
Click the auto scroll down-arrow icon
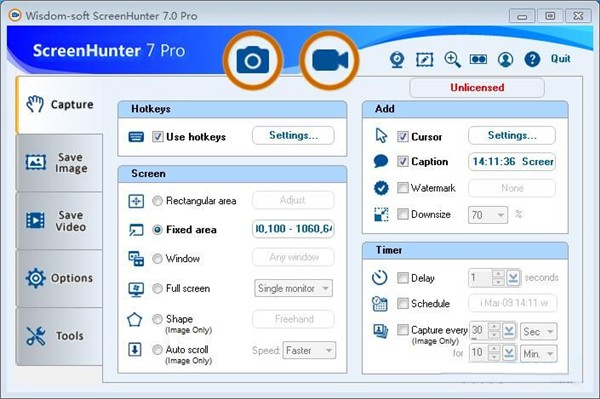pos(135,349)
